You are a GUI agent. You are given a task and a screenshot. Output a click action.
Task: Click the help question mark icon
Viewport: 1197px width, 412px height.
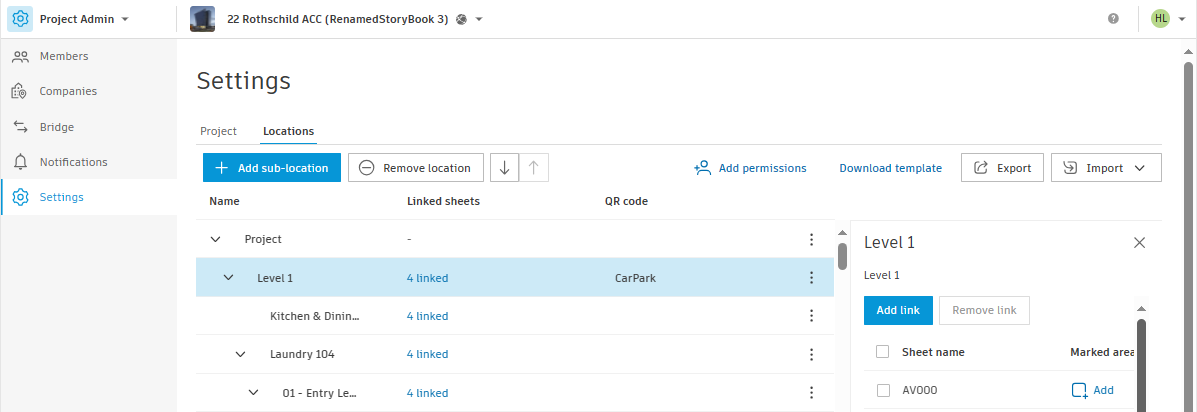(x=1113, y=19)
